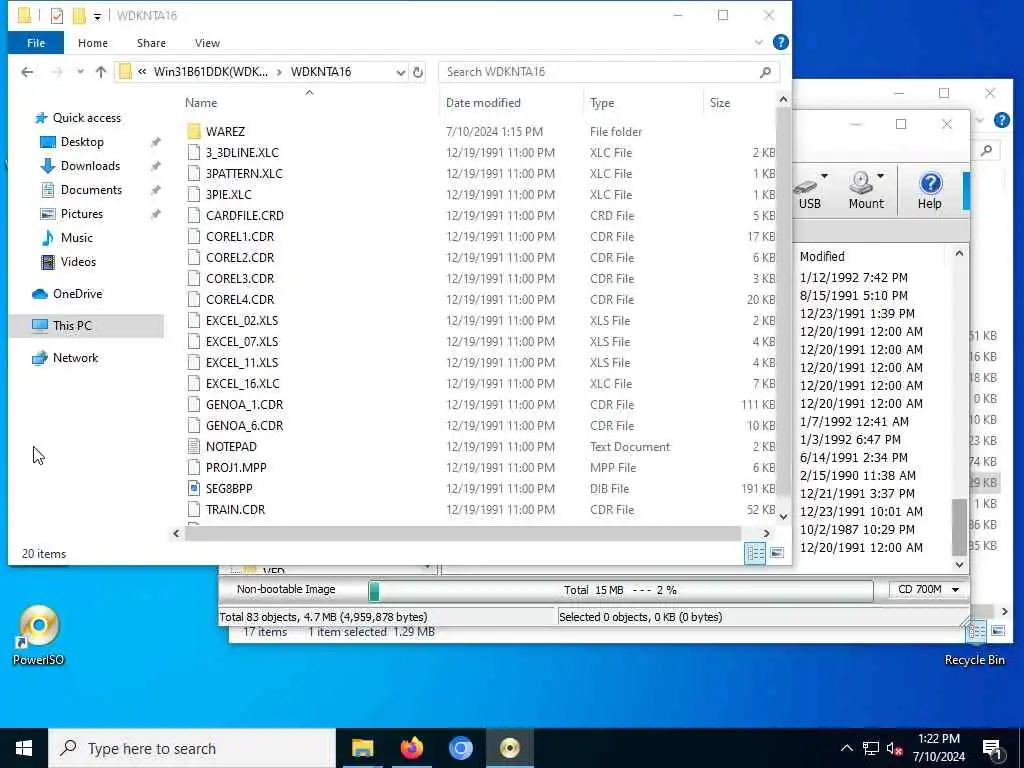Select the COREL1.CDR file

click(239, 236)
